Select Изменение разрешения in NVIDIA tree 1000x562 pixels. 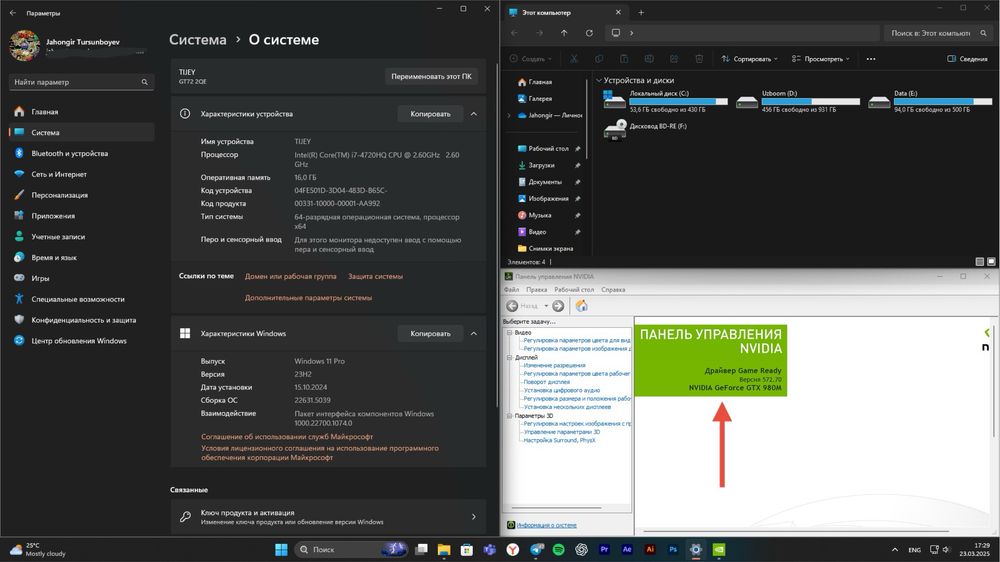pyautogui.click(x=554, y=366)
